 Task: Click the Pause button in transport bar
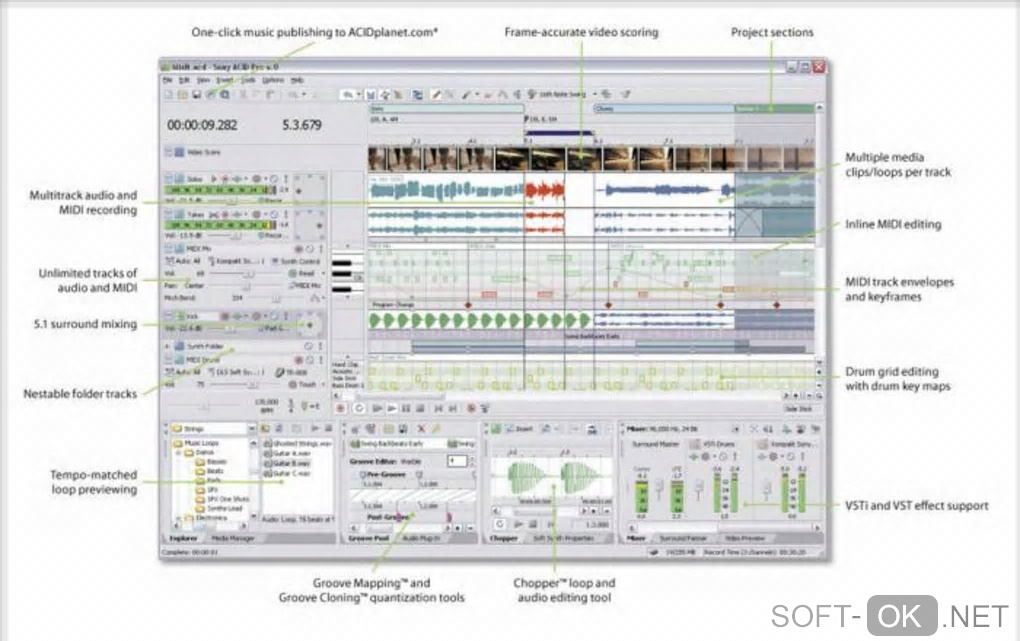tap(406, 408)
